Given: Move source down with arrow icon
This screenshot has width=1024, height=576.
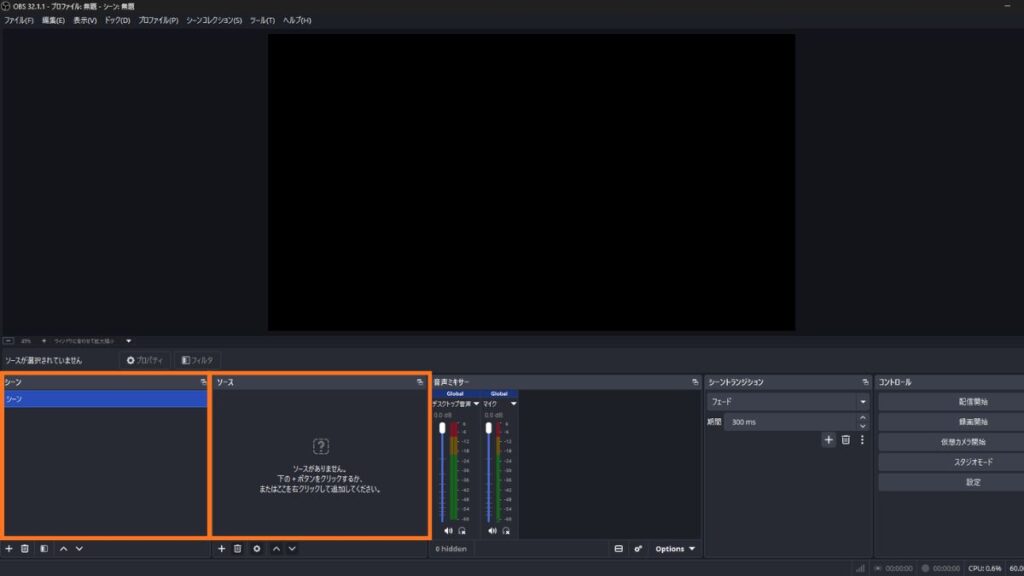Looking at the screenshot, I should tap(292, 548).
